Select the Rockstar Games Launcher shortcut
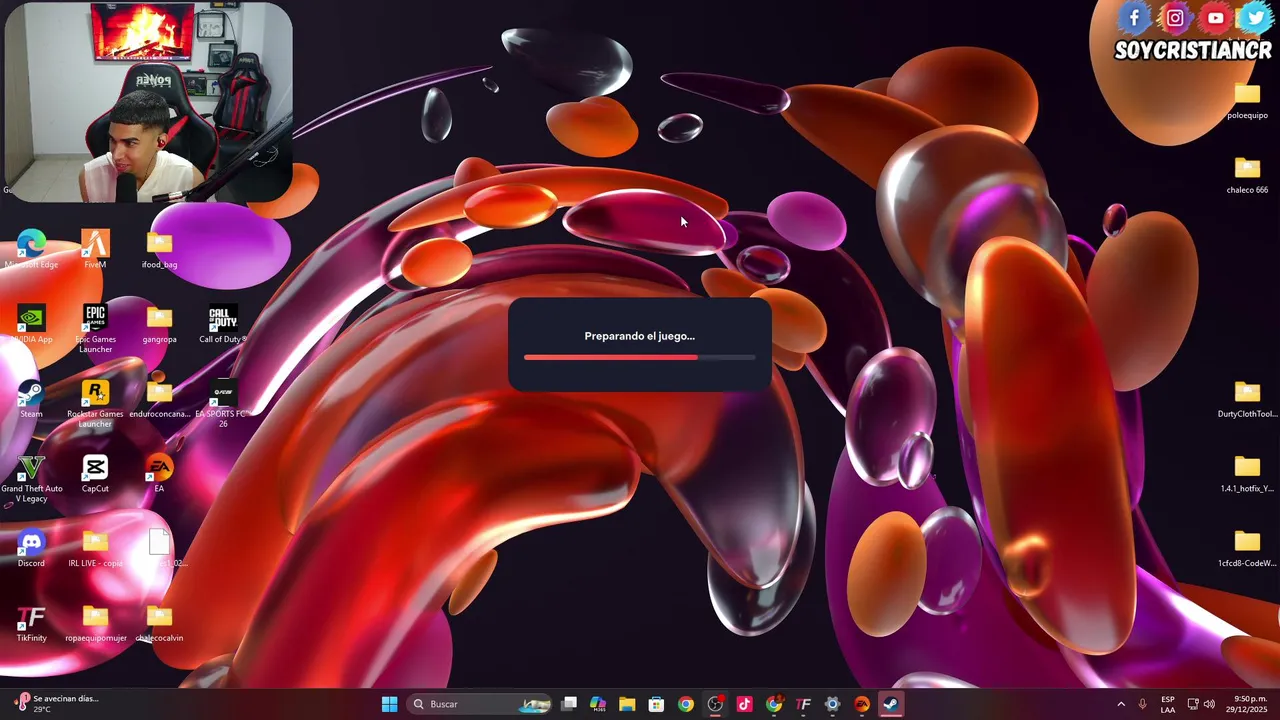The image size is (1280, 720). (95, 403)
